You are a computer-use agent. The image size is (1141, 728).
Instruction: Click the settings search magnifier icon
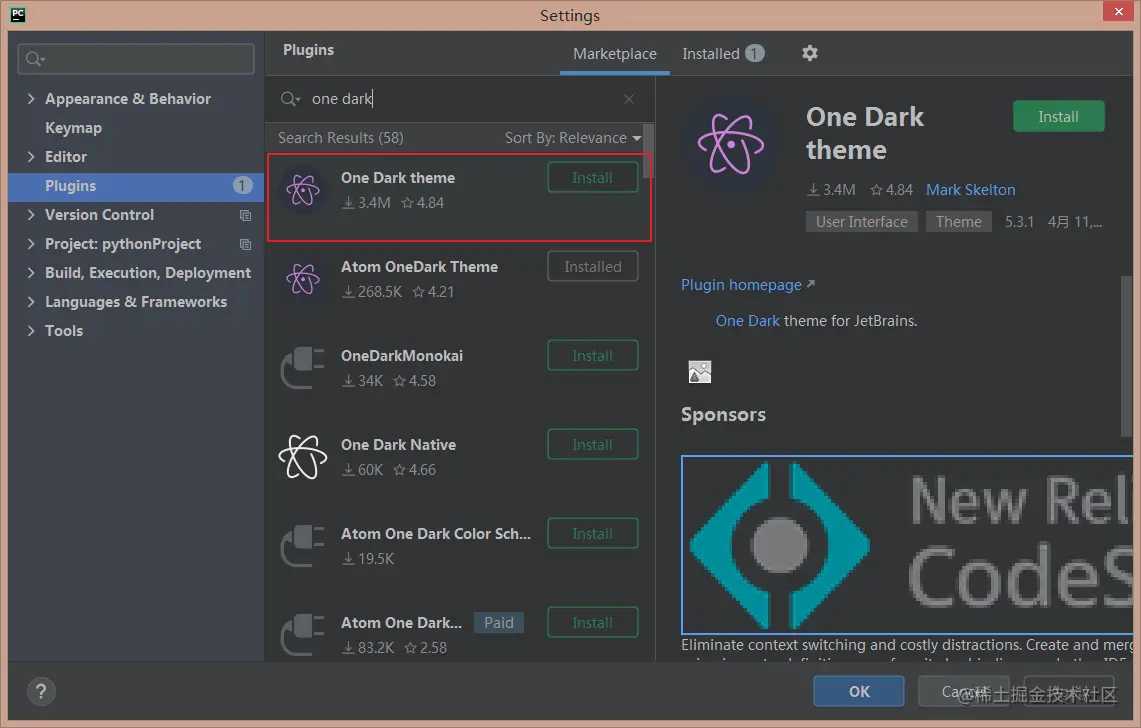click(34, 59)
